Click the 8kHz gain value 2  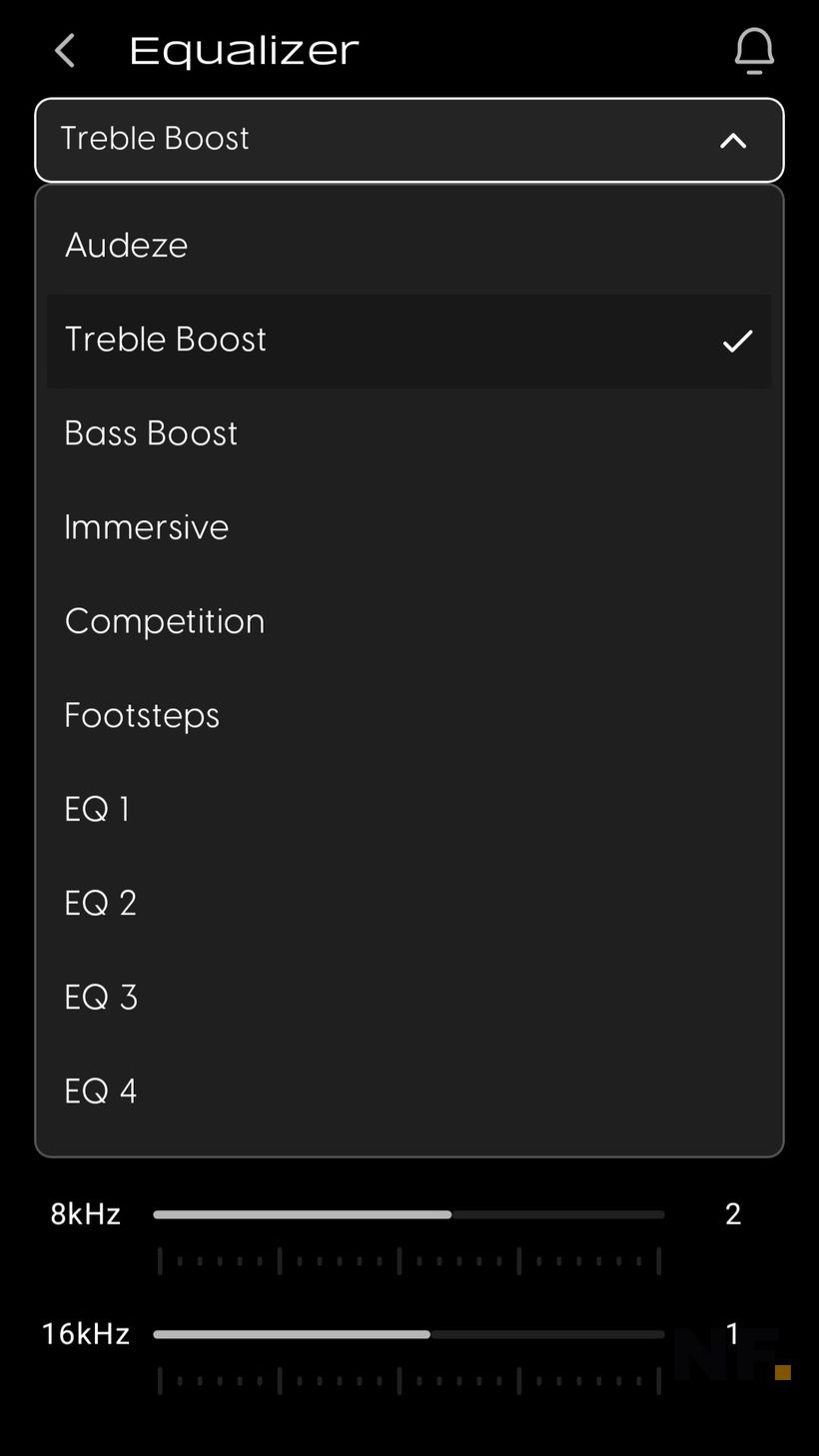[x=733, y=1214]
